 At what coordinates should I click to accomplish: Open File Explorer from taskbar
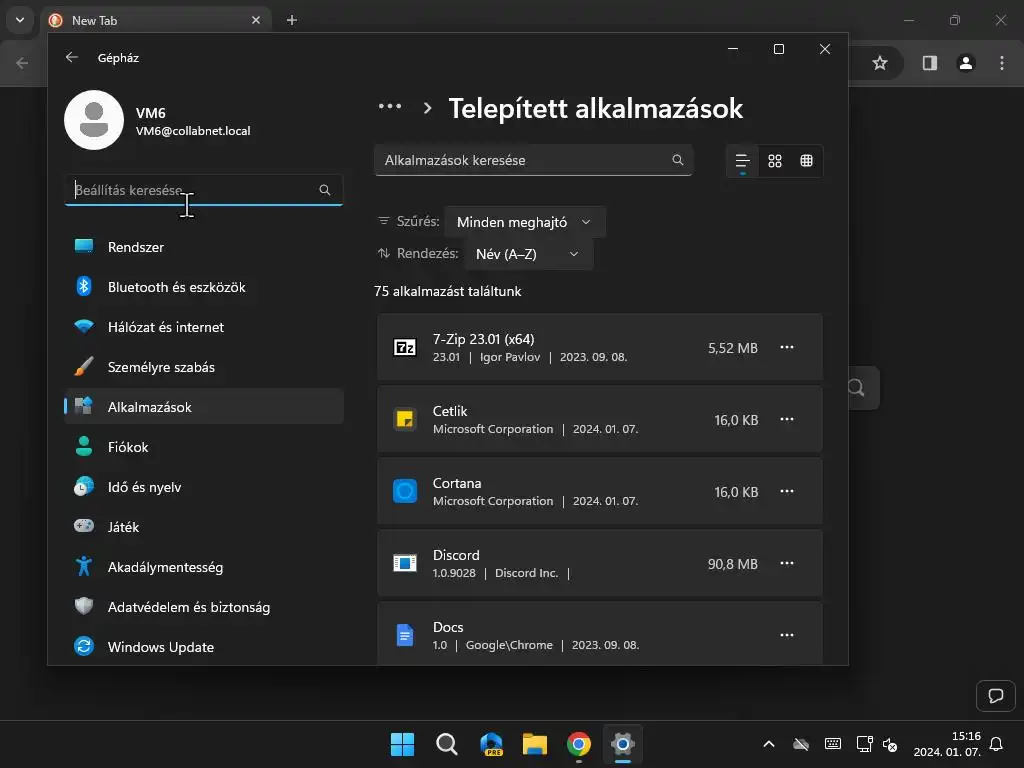(535, 744)
